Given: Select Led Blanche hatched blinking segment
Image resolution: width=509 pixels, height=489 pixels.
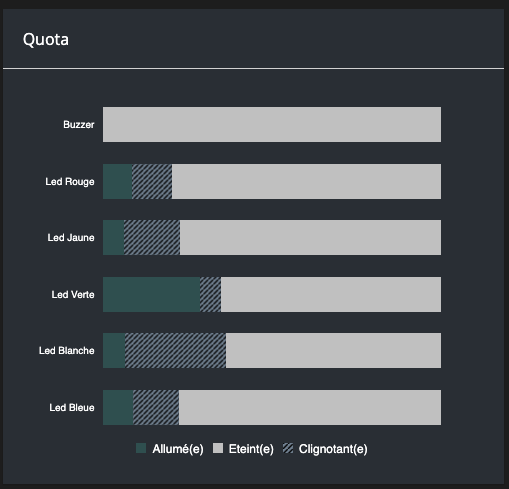Looking at the screenshot, I should click(x=175, y=350).
